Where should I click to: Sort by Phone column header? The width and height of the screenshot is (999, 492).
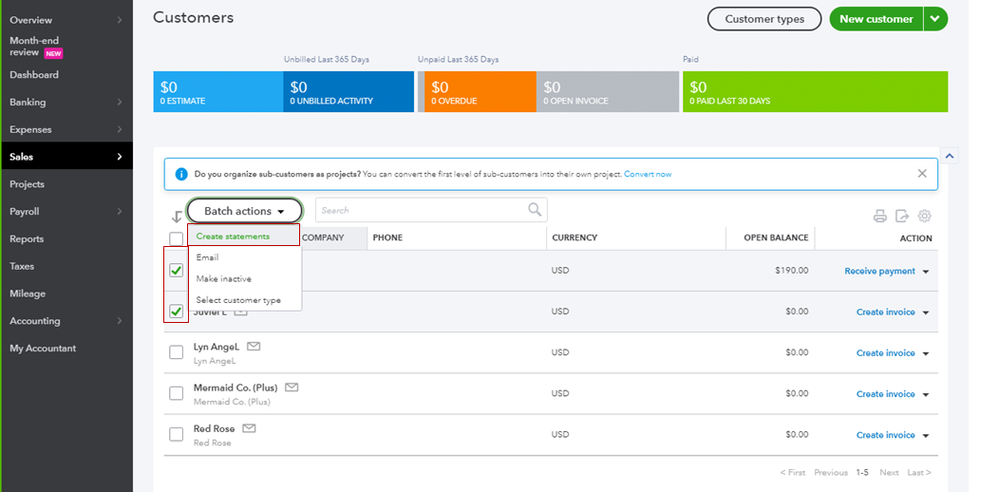[x=387, y=238]
